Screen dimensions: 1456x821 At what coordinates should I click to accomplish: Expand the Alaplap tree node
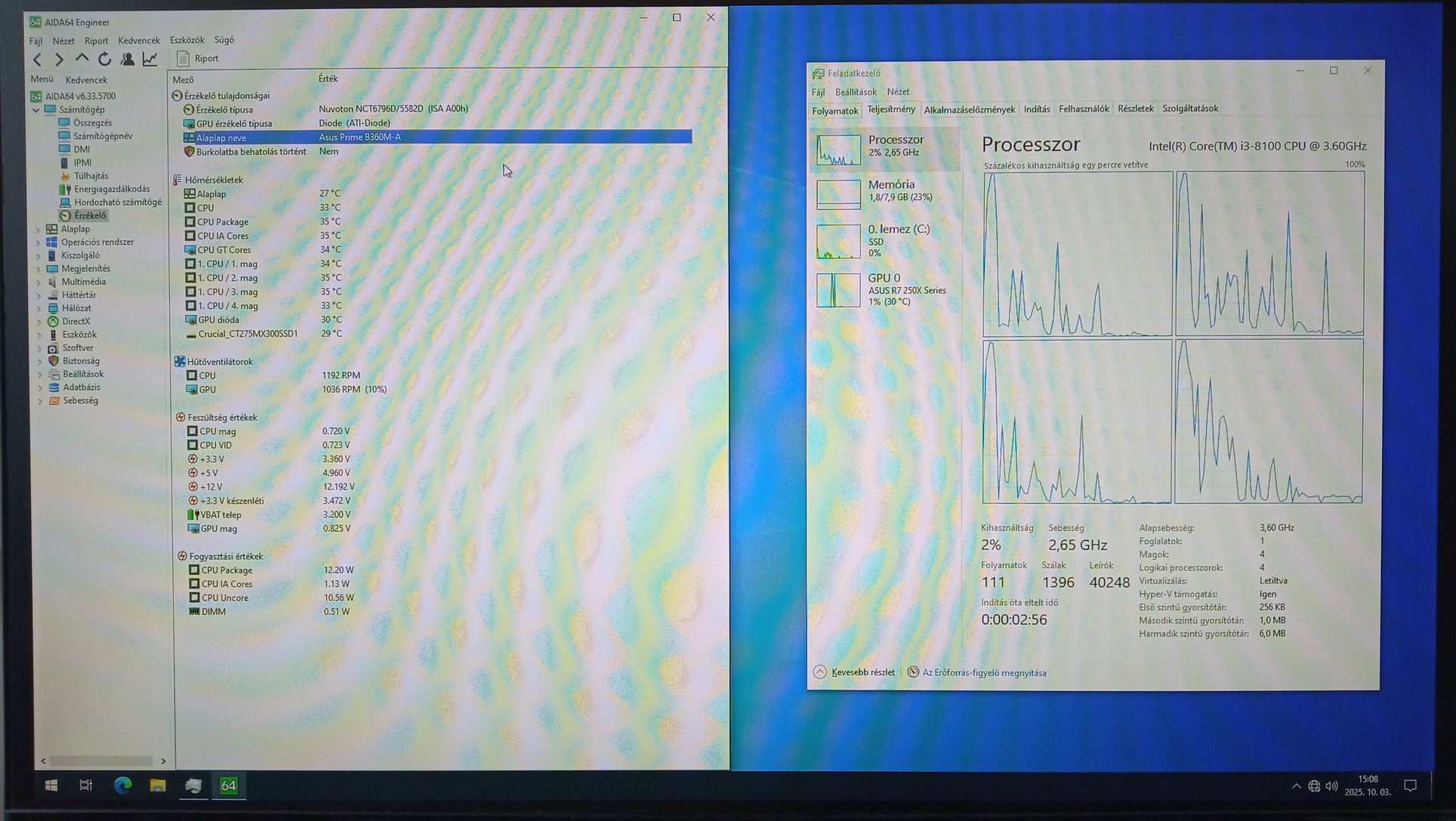point(39,229)
